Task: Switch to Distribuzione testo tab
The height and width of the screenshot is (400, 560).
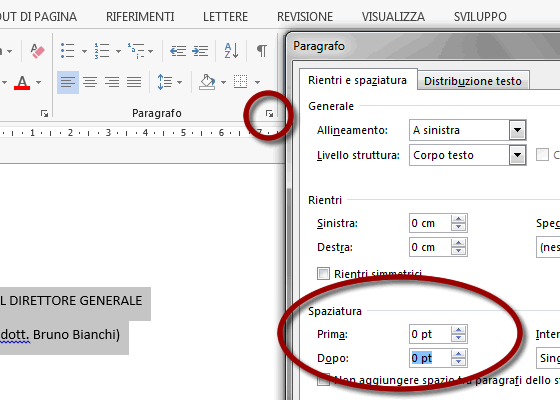Action: point(473,81)
